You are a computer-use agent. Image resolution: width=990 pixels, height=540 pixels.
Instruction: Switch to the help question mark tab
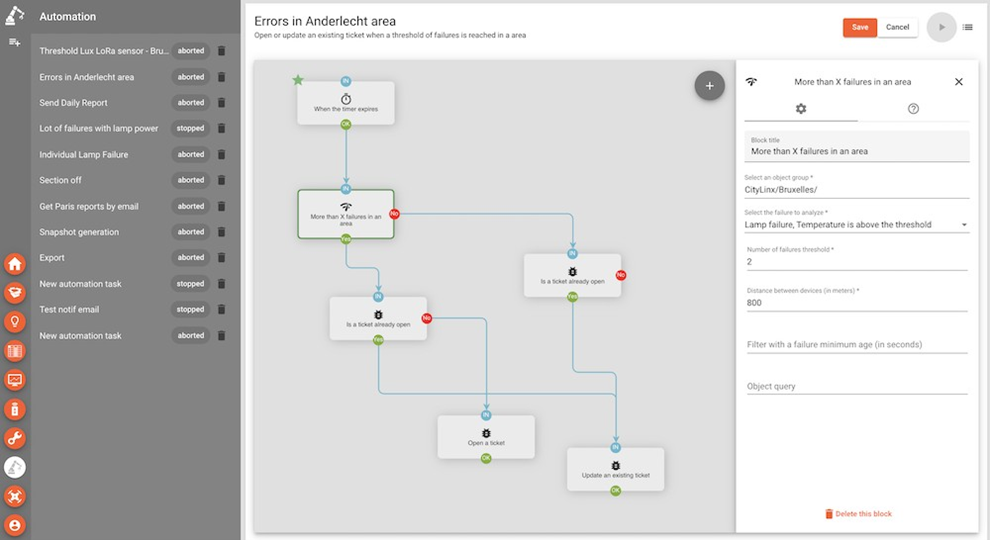tap(913, 109)
